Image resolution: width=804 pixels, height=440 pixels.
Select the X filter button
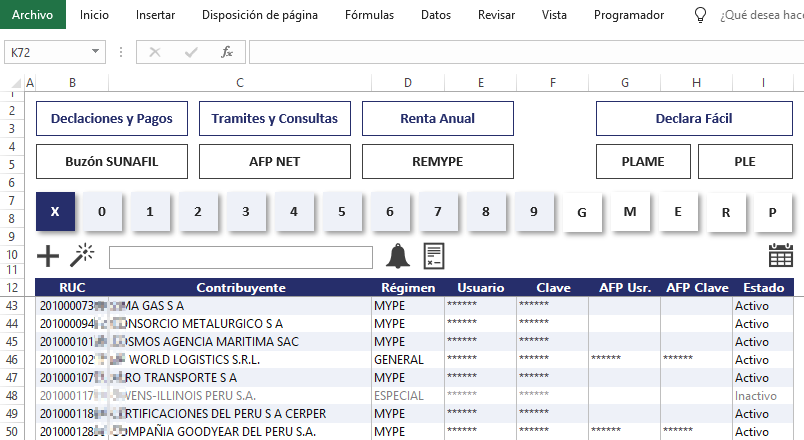55,211
